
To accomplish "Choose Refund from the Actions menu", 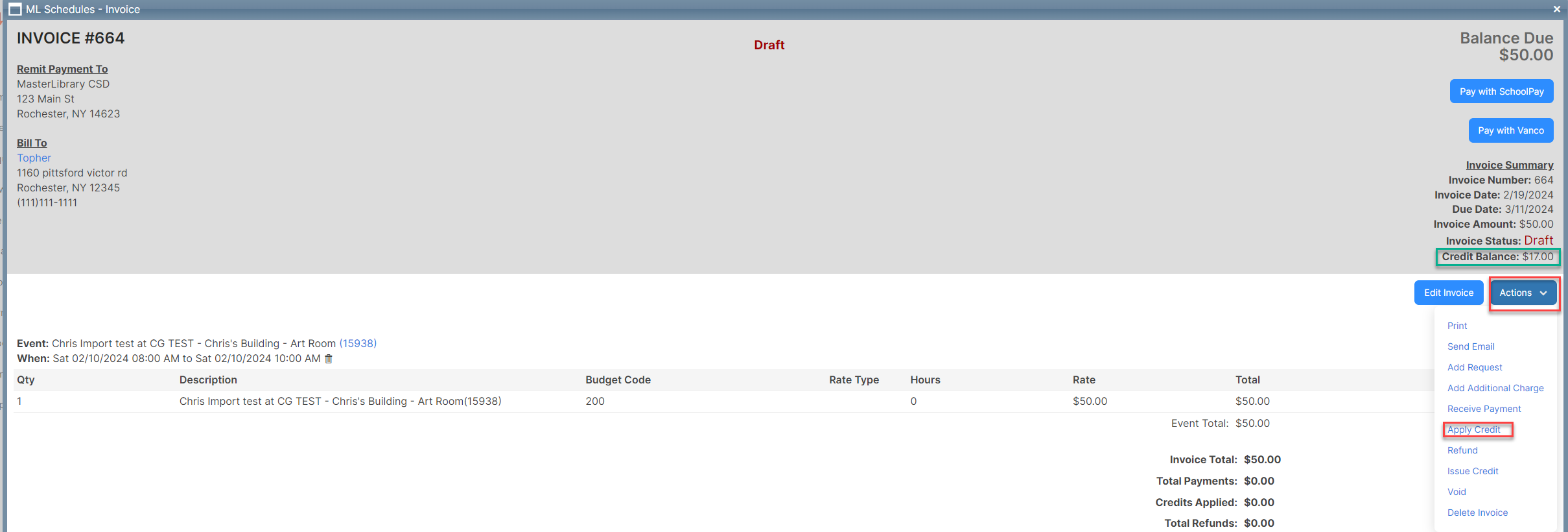I will click(x=1462, y=450).
